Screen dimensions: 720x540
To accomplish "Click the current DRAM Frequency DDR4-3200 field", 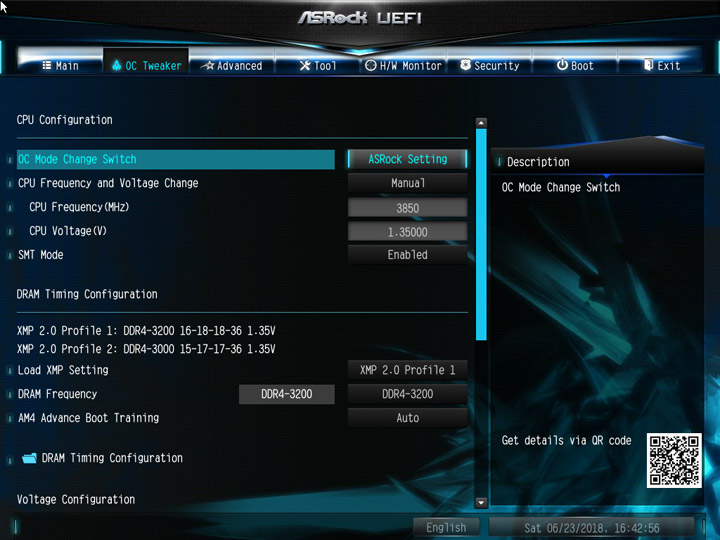I will coord(287,394).
